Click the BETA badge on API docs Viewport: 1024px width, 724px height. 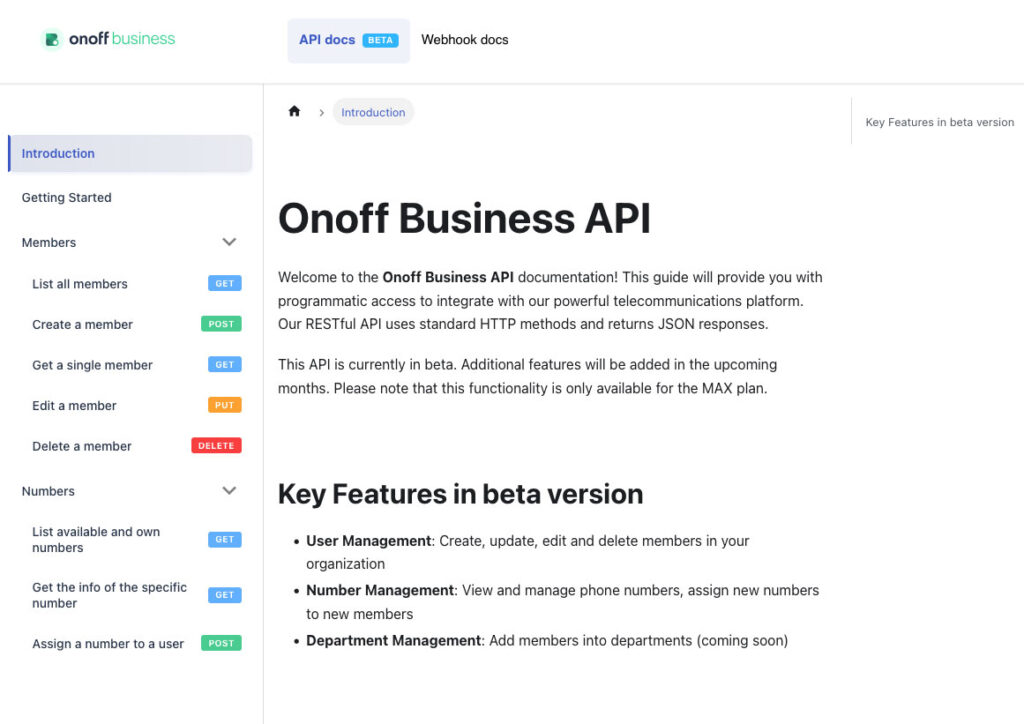click(380, 40)
